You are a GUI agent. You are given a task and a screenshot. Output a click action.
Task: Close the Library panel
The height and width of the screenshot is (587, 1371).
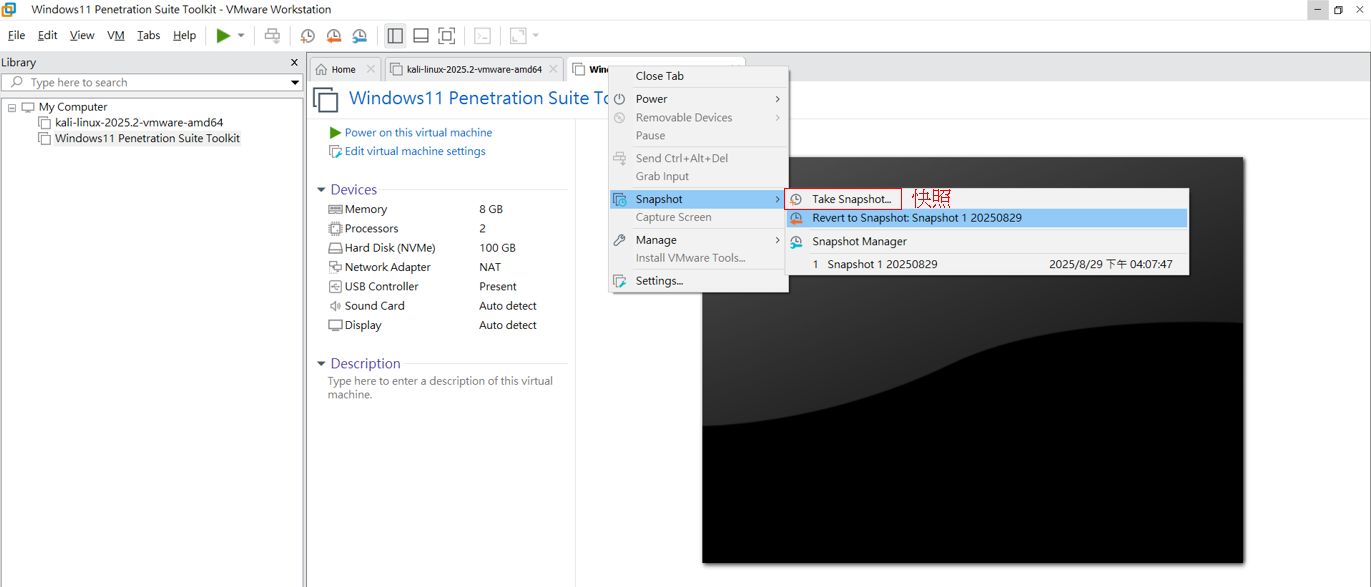tap(294, 62)
